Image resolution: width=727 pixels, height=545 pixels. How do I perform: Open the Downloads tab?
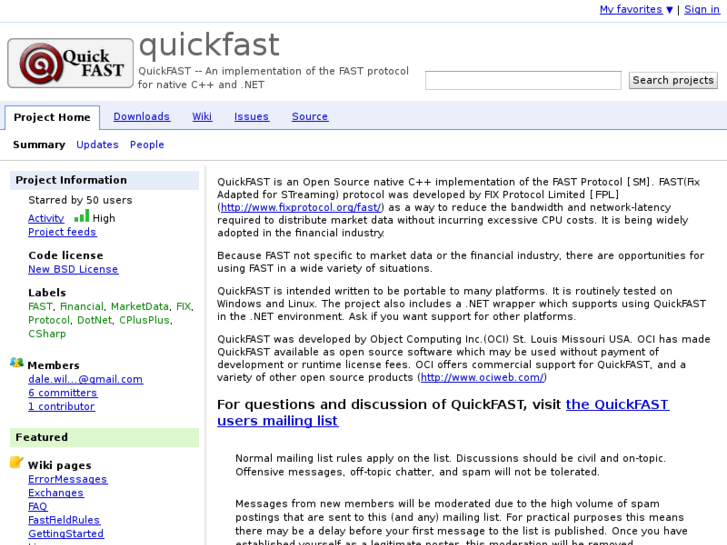click(x=142, y=116)
